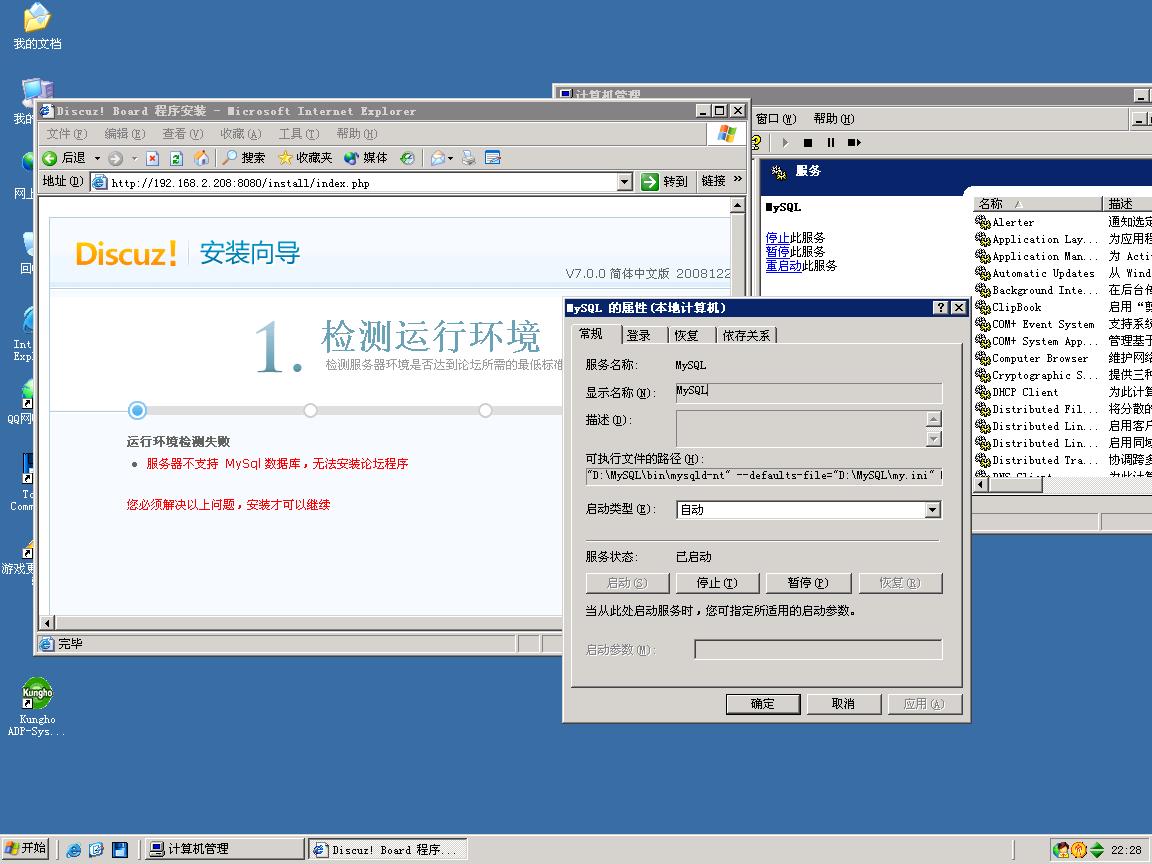Click the help question mark button in dialog title
Image resolution: width=1152 pixels, height=864 pixels.
tap(940, 308)
